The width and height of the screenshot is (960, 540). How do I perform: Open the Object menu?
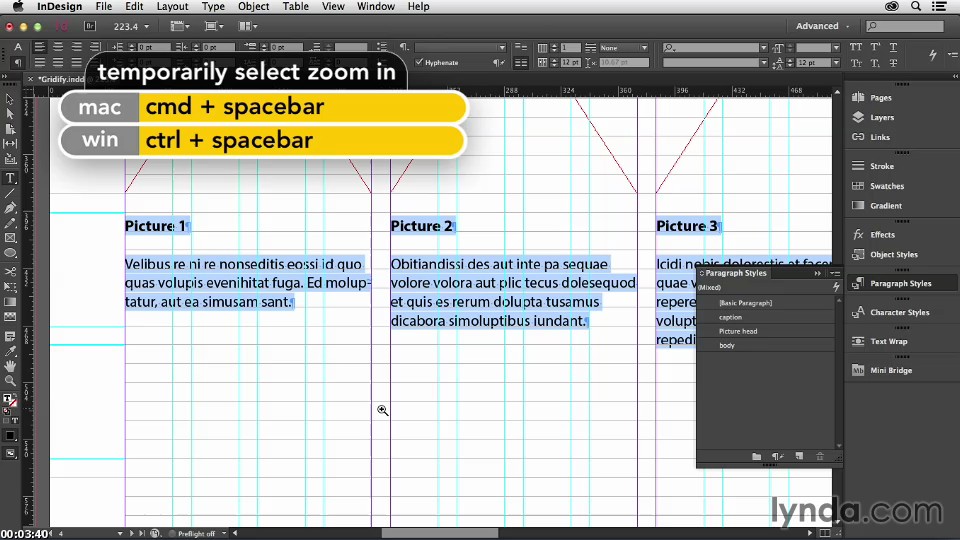tap(253, 6)
